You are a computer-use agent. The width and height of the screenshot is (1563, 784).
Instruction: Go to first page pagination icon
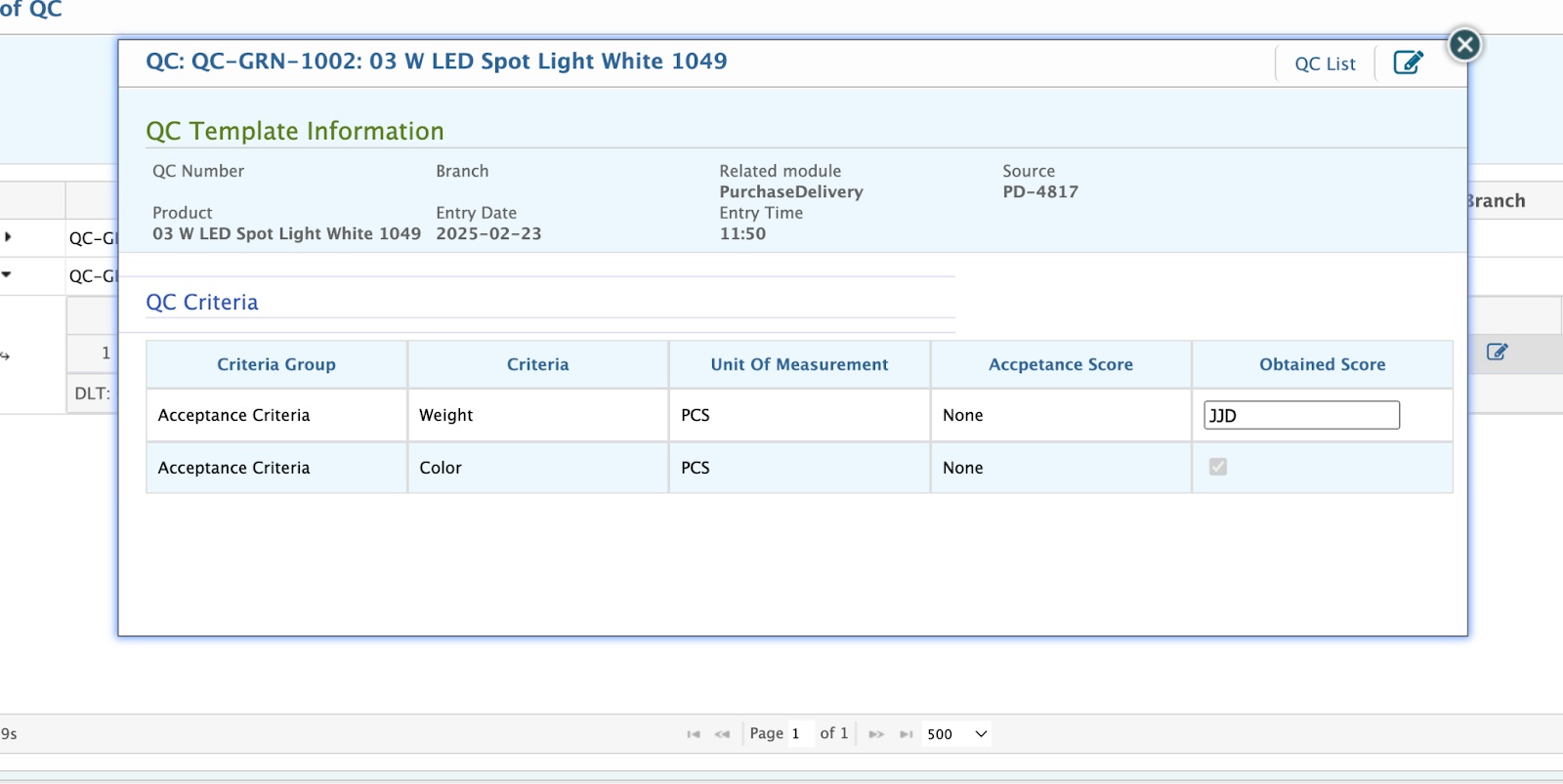click(694, 734)
